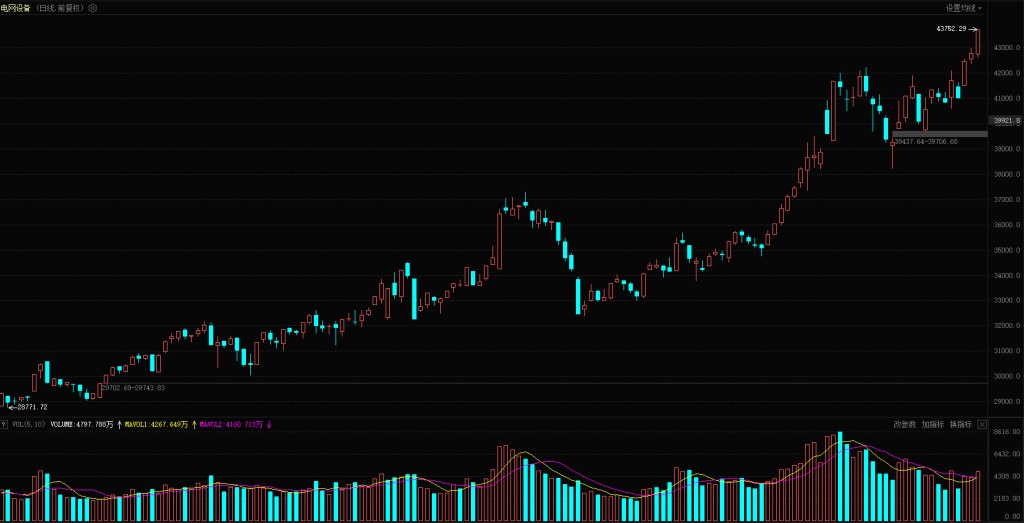This screenshot has width=1024, height=523.
Task: Click the 28771.72 lowest price marker
Action: pyautogui.click(x=30, y=407)
